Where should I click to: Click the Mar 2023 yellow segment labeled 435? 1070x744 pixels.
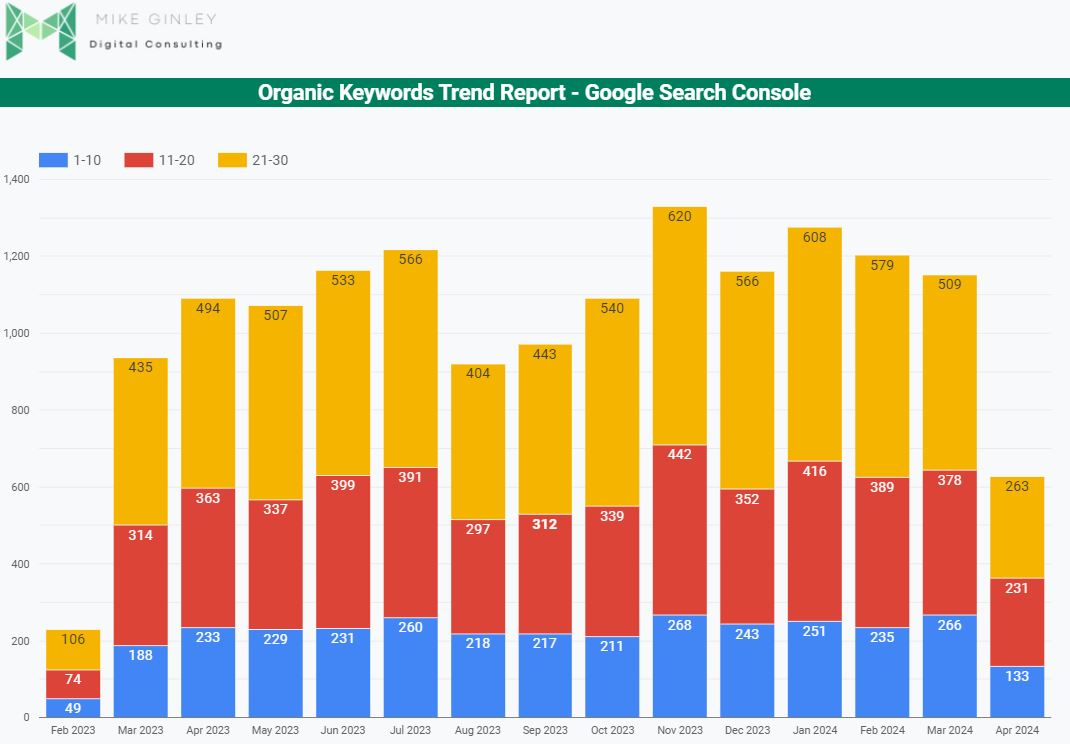click(141, 442)
